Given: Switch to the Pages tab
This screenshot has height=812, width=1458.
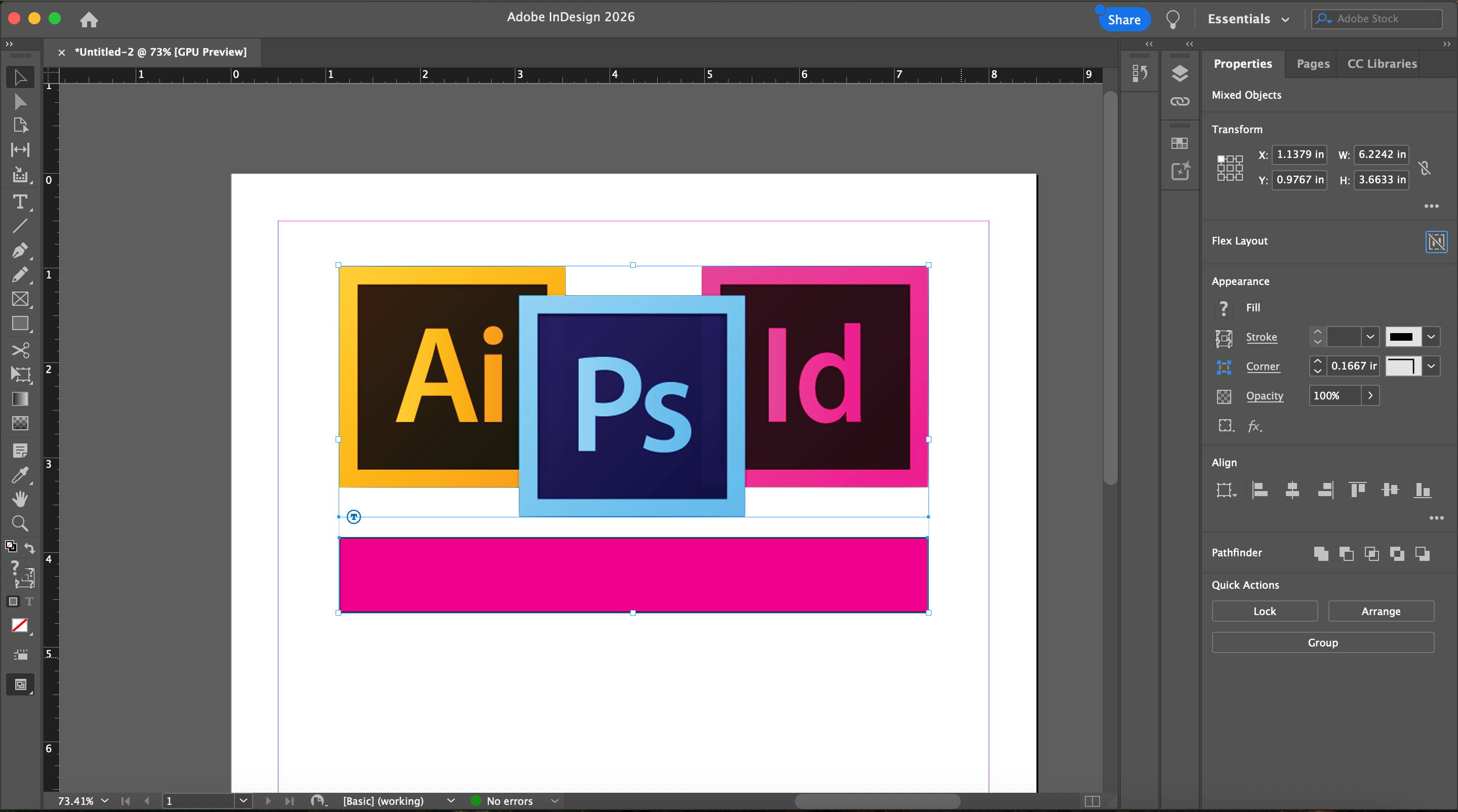Looking at the screenshot, I should [x=1313, y=64].
